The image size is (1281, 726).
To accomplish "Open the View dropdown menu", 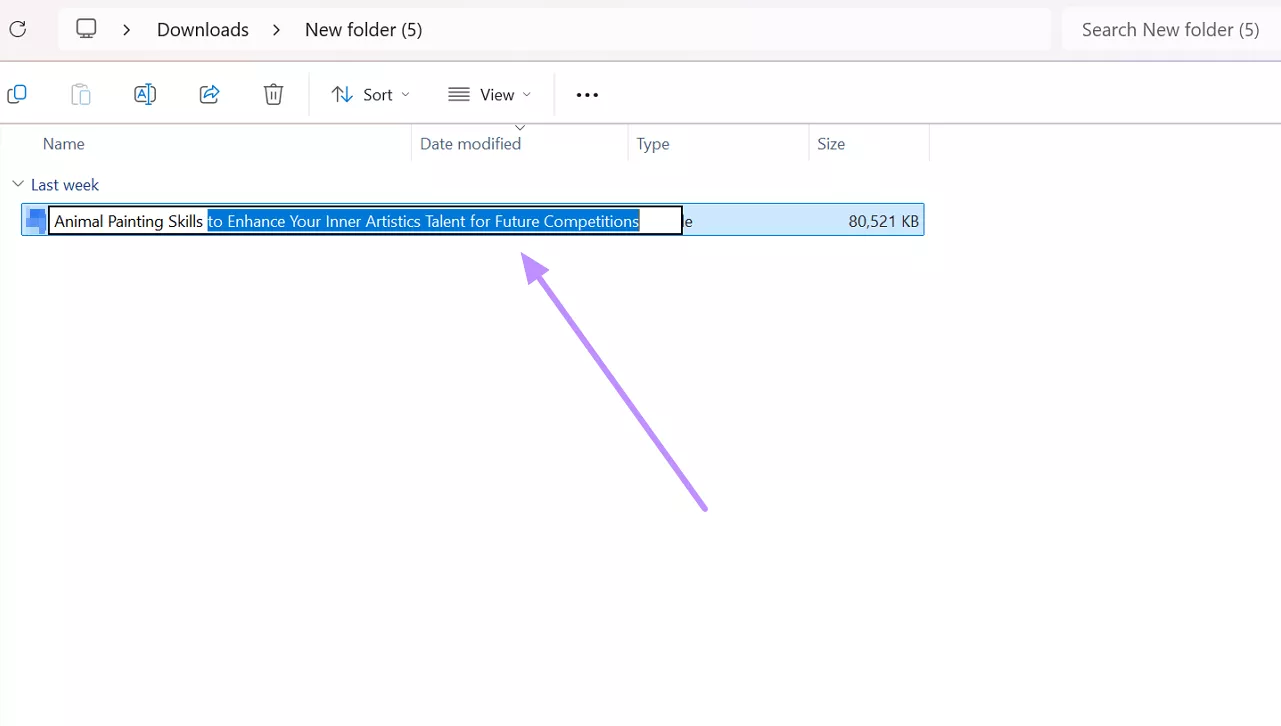I will (x=489, y=94).
